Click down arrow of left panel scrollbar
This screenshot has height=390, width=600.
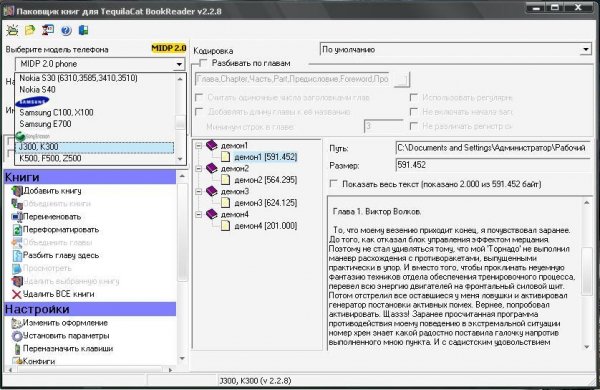click(x=183, y=359)
